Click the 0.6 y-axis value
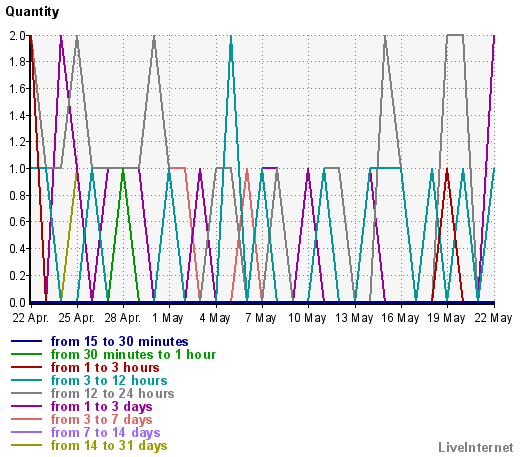 (18, 222)
